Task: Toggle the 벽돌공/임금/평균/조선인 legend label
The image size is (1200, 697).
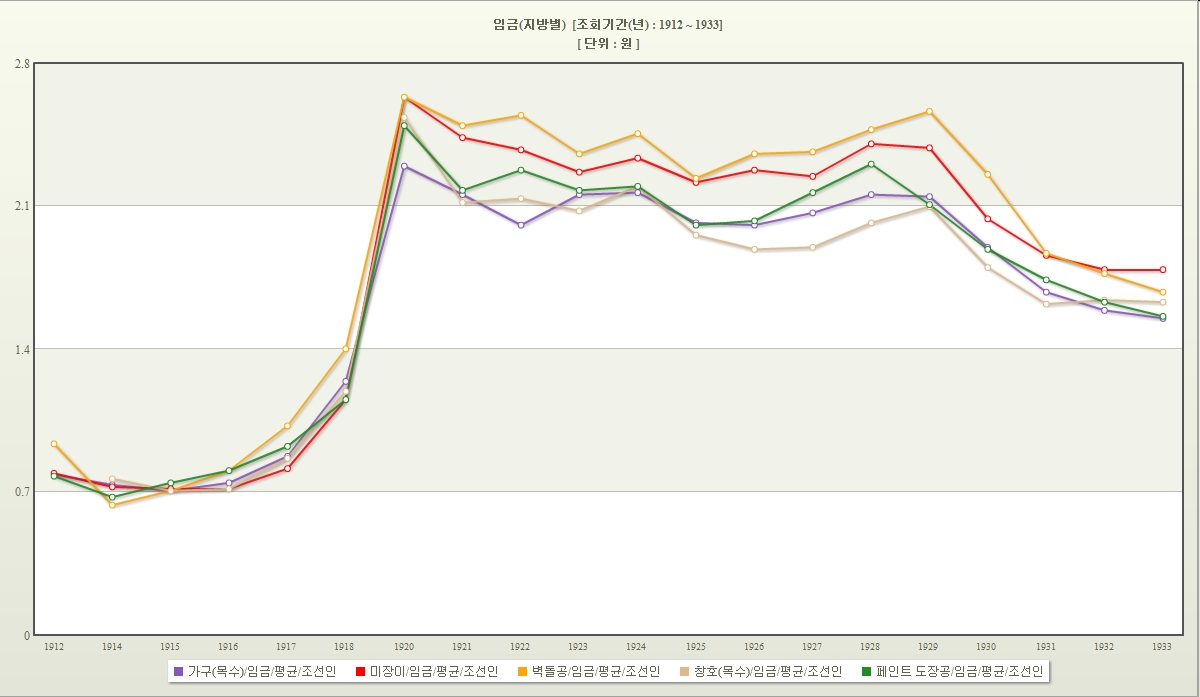Action: coord(595,671)
